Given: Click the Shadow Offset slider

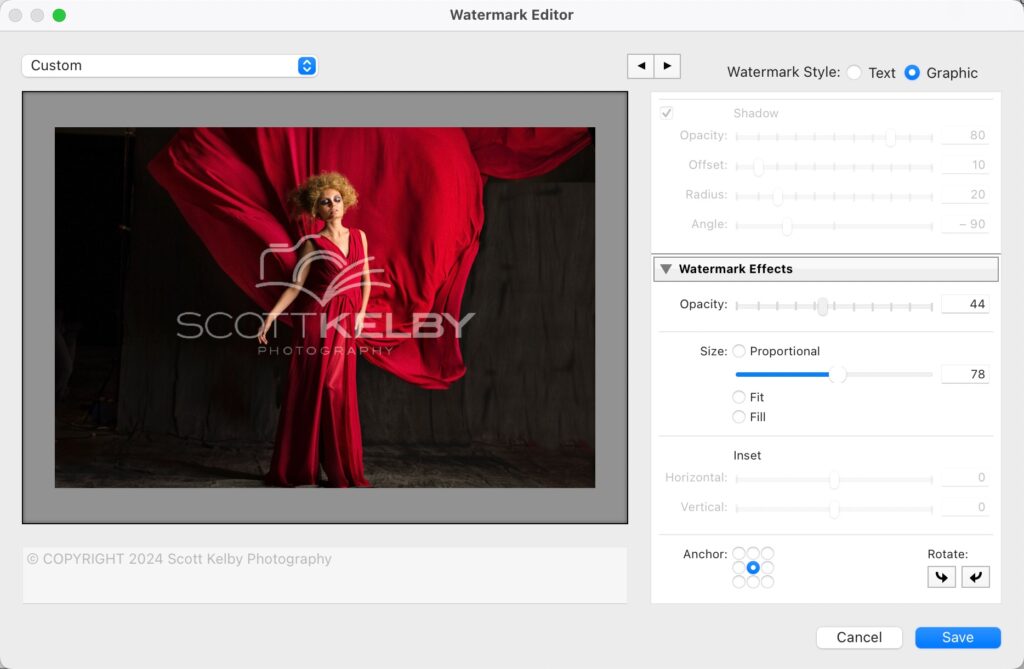Looking at the screenshot, I should 834,167.
